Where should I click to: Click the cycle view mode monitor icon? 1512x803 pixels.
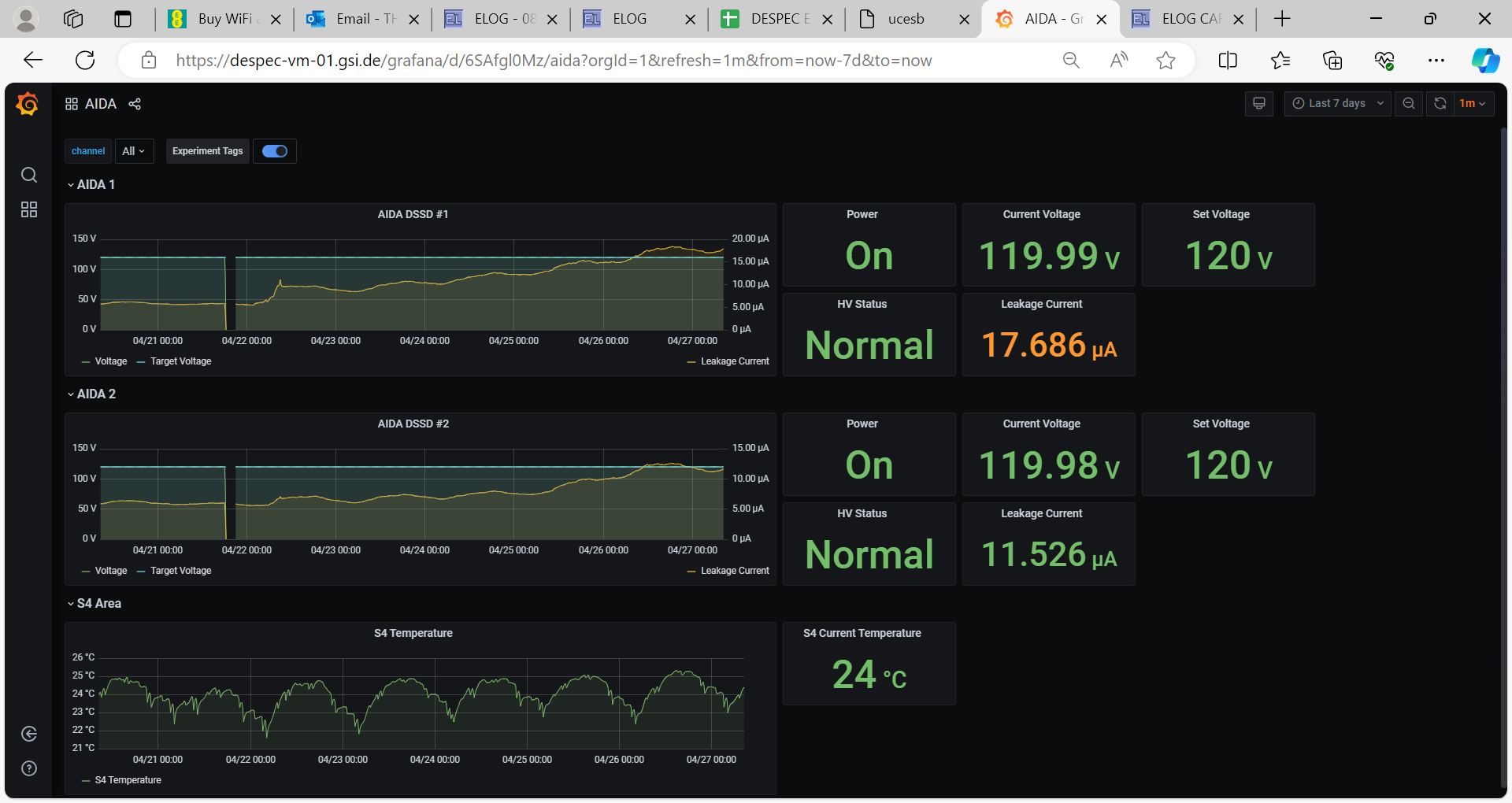[1258, 104]
